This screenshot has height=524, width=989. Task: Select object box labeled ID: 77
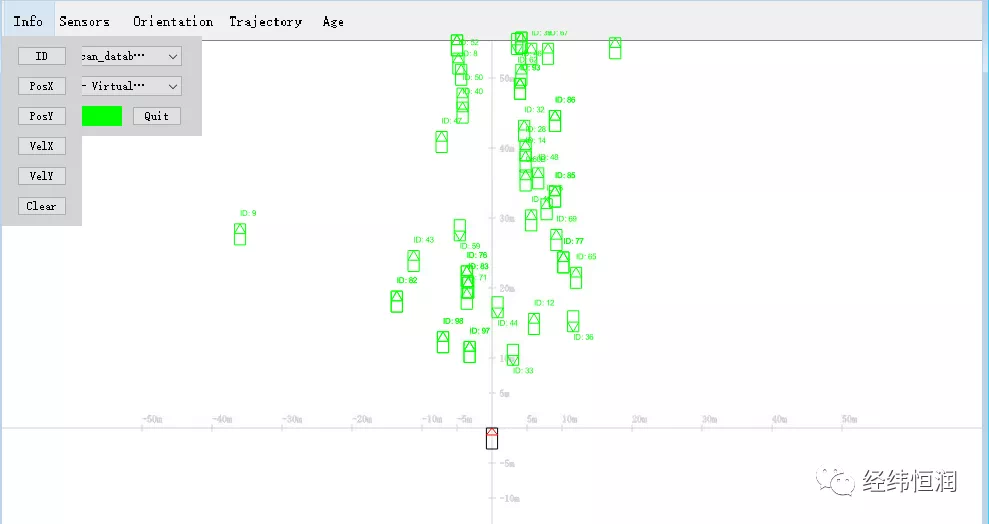point(563,262)
